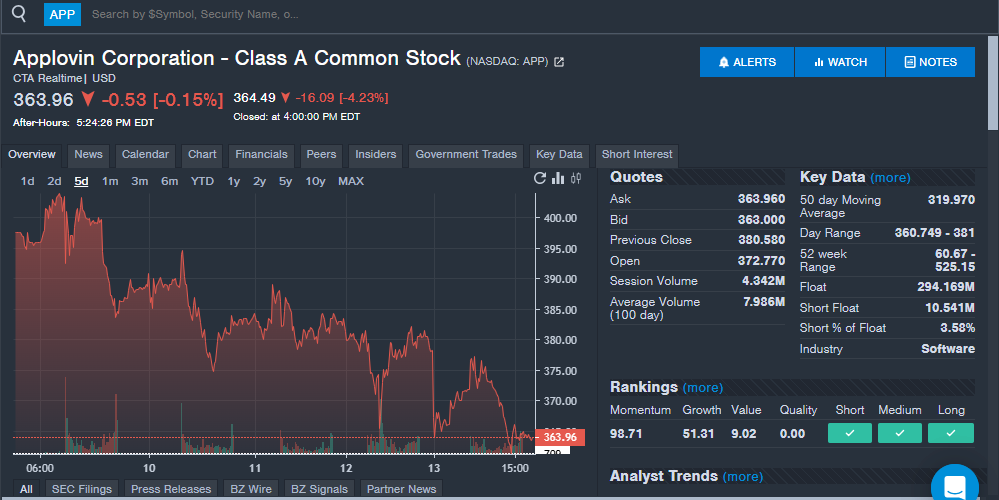
Task: Filter news by SEC Filings
Action: point(82,489)
